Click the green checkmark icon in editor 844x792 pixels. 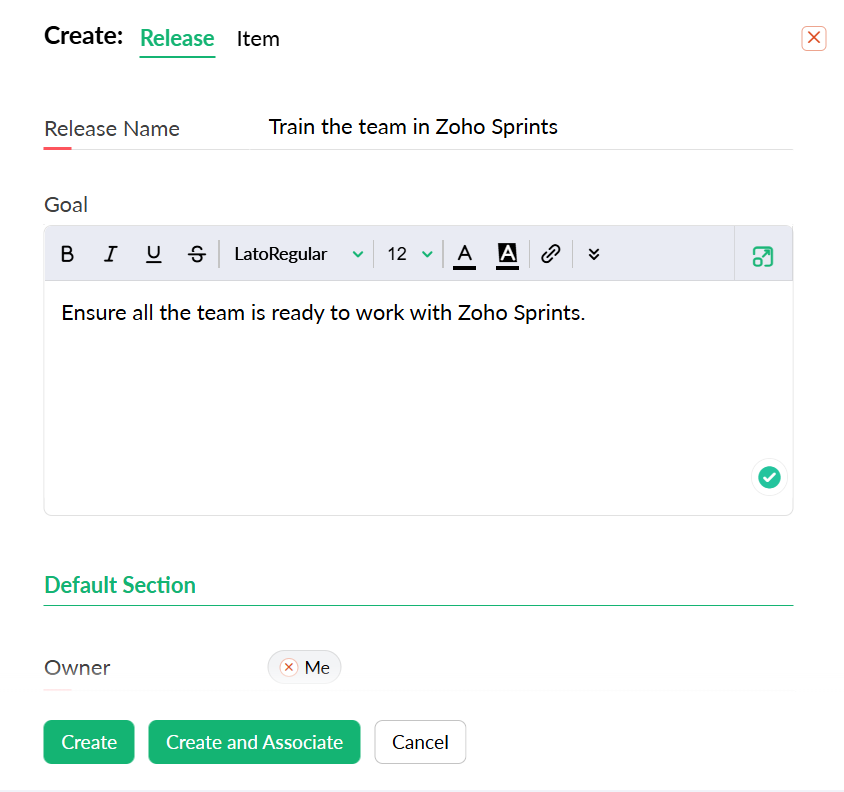point(768,477)
